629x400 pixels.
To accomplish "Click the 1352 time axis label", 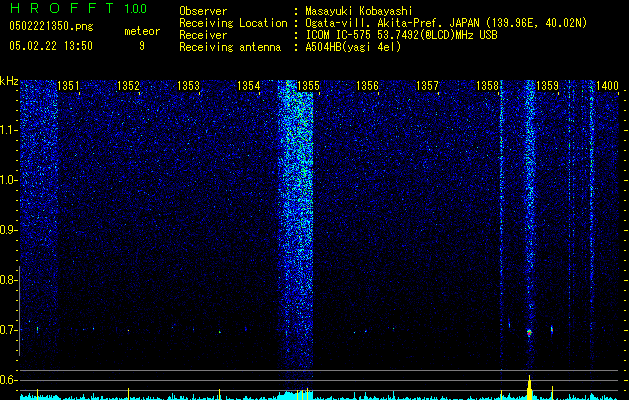I will (x=128, y=86).
